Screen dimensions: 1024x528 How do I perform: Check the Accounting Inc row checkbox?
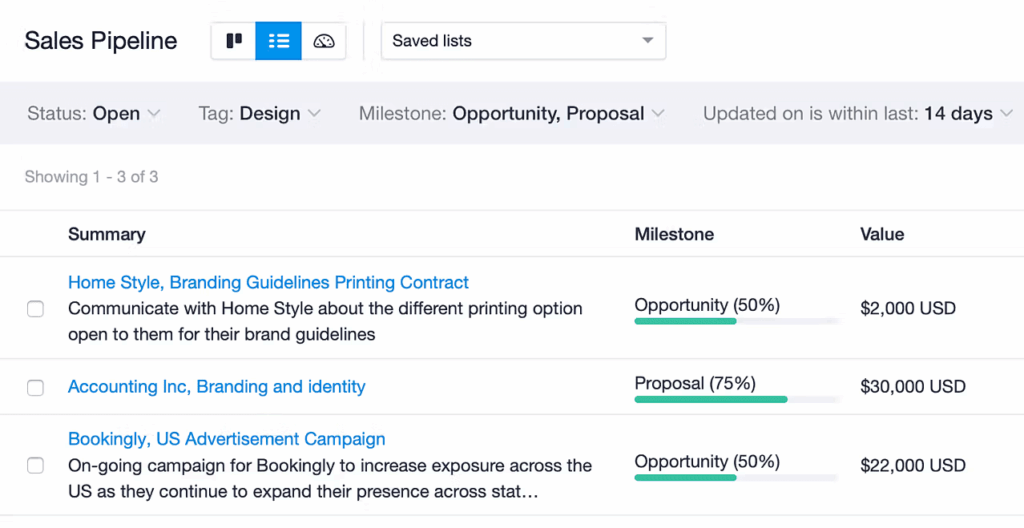tap(35, 387)
